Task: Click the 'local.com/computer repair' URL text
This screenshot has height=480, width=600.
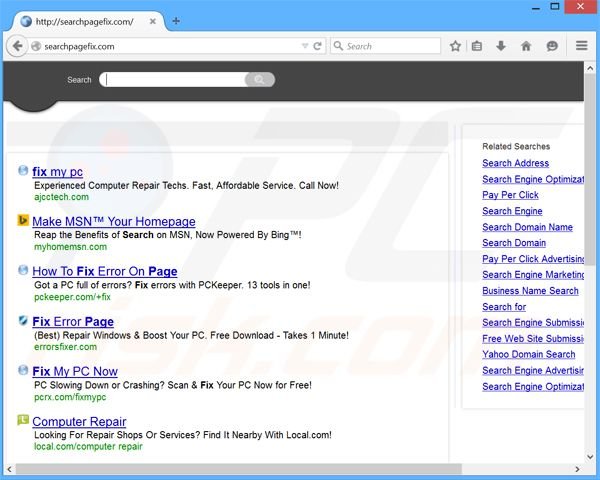Action: [88, 447]
